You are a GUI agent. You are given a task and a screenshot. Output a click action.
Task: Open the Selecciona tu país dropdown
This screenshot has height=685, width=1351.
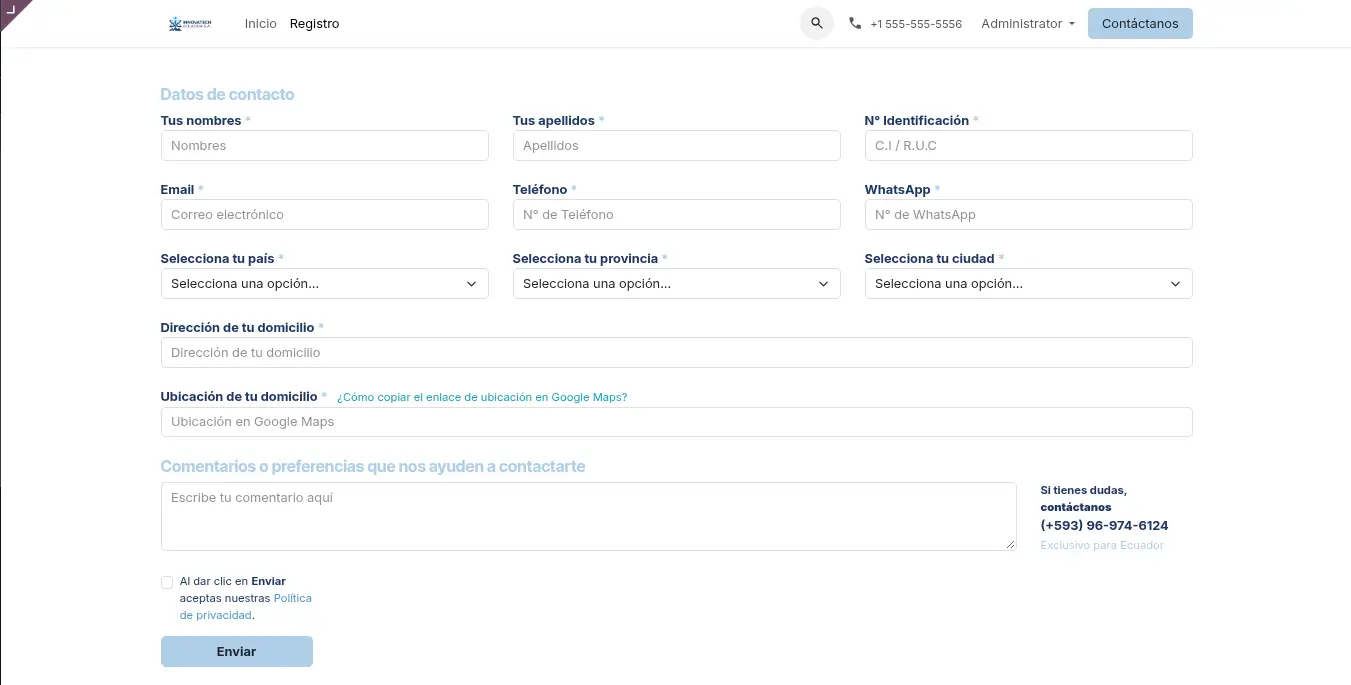point(325,284)
